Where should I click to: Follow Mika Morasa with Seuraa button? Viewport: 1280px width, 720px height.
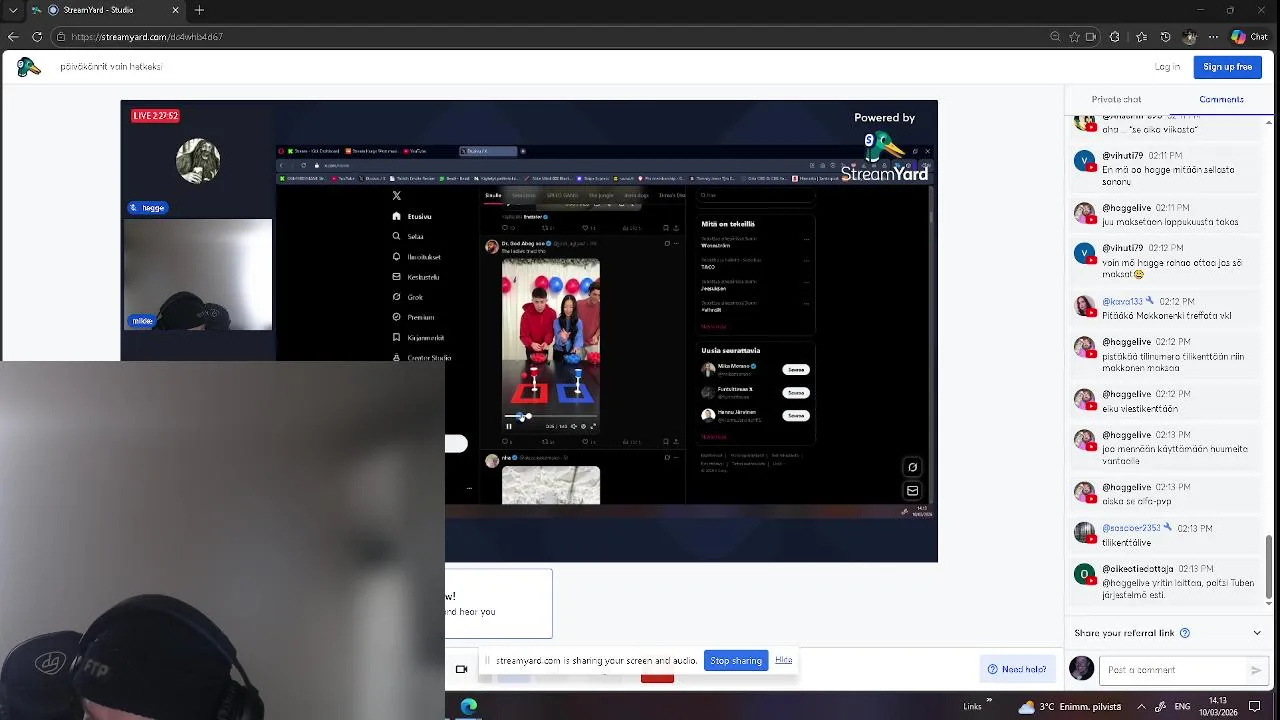pyautogui.click(x=796, y=369)
